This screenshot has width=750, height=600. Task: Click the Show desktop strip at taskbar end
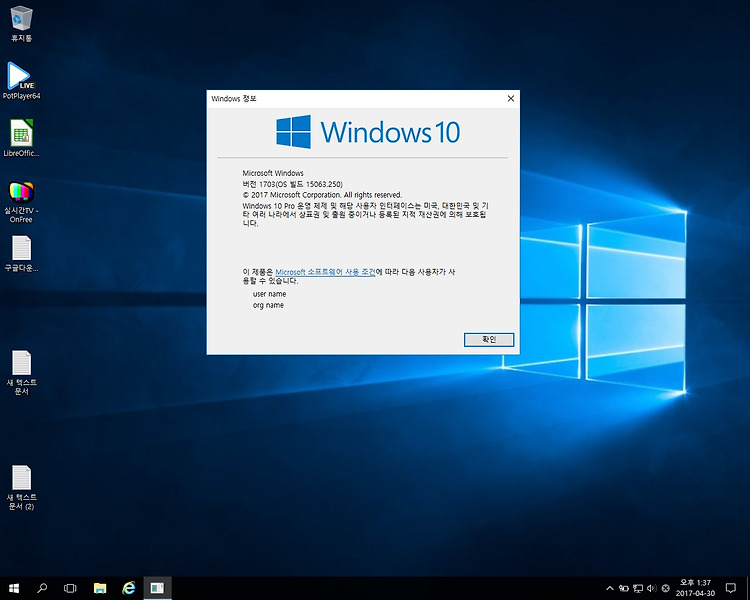[x=748, y=588]
